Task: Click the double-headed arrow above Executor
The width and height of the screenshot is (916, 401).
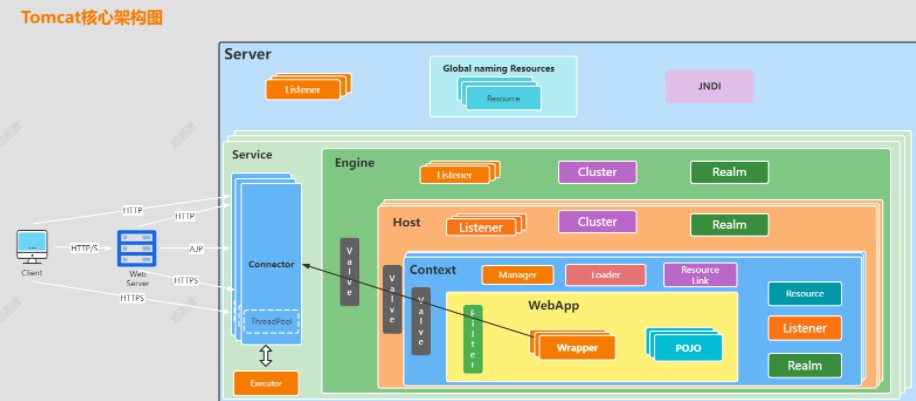Action: click(x=266, y=355)
